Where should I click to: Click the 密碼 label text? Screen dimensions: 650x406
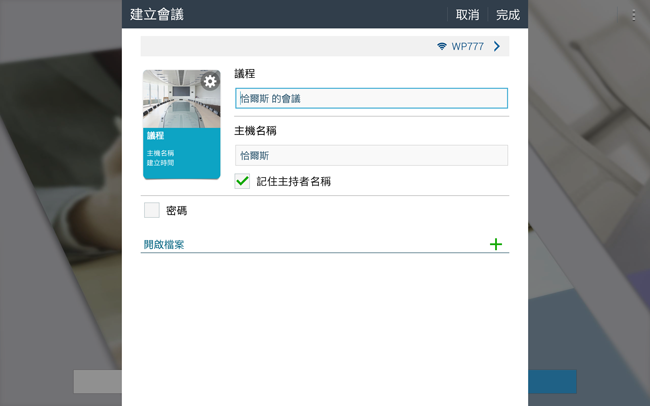(x=177, y=211)
